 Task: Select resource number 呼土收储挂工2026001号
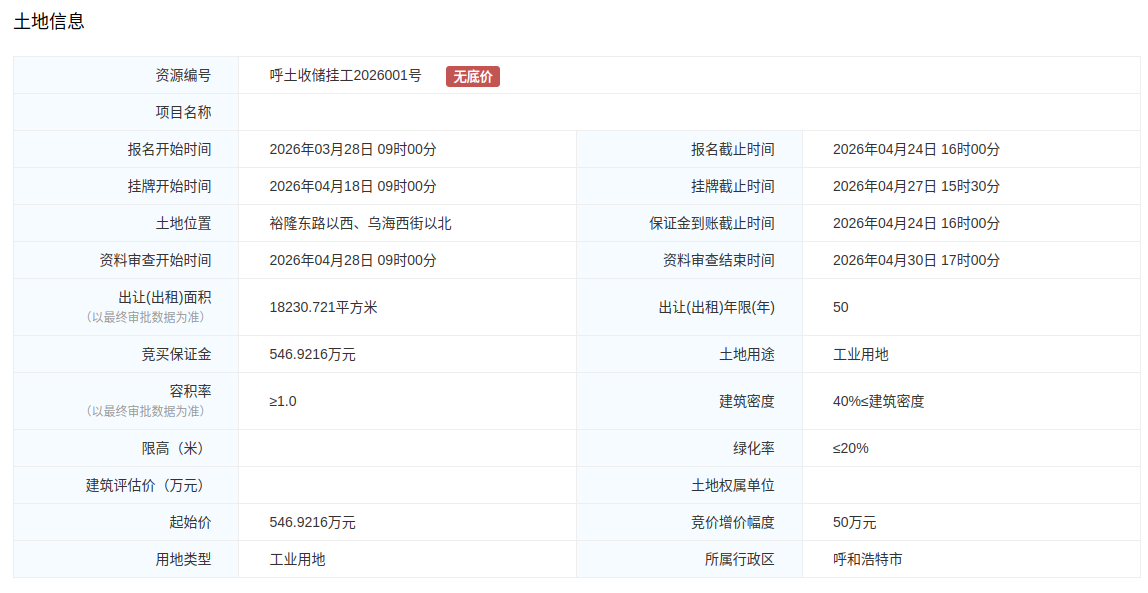[x=345, y=76]
